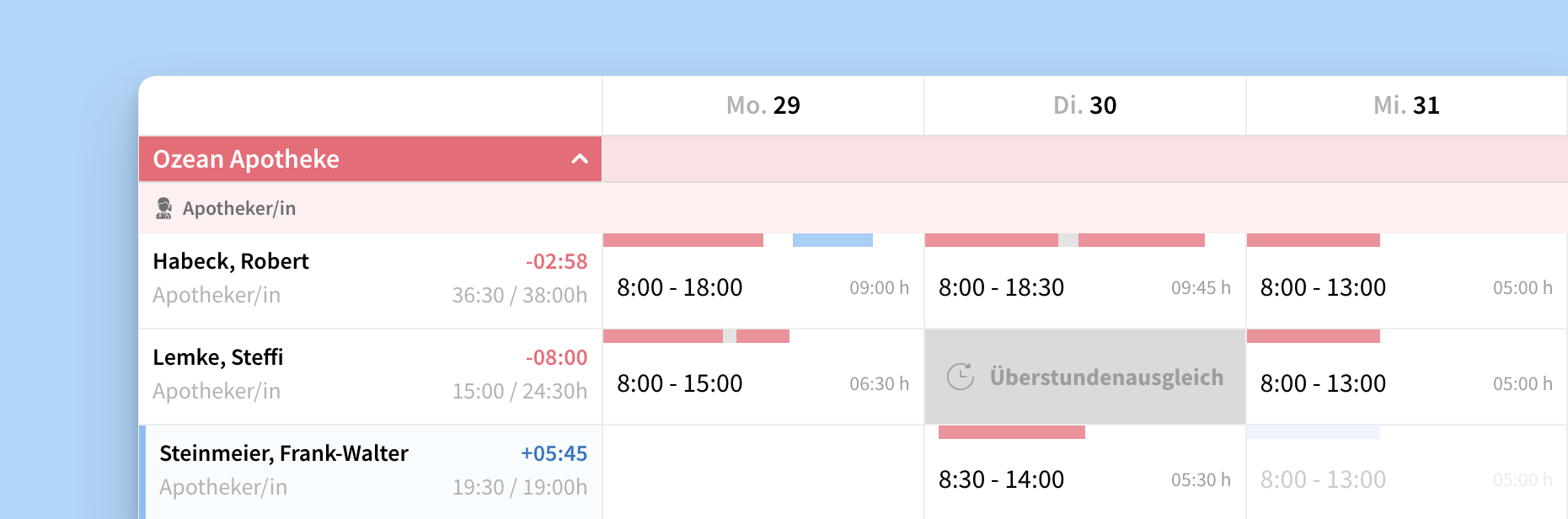Open Habeck's Tuesday 8:00 - 18:30 shift
Image resolution: width=1568 pixels, height=519 pixels.
(1002, 288)
